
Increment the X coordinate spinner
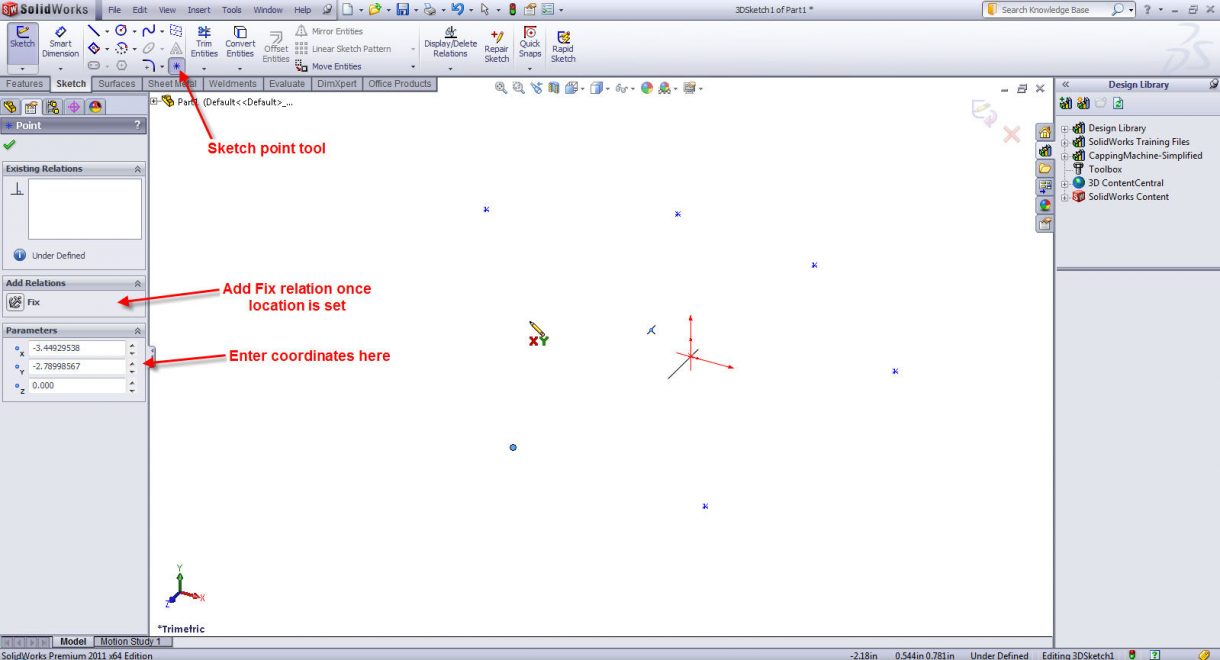coord(132,344)
